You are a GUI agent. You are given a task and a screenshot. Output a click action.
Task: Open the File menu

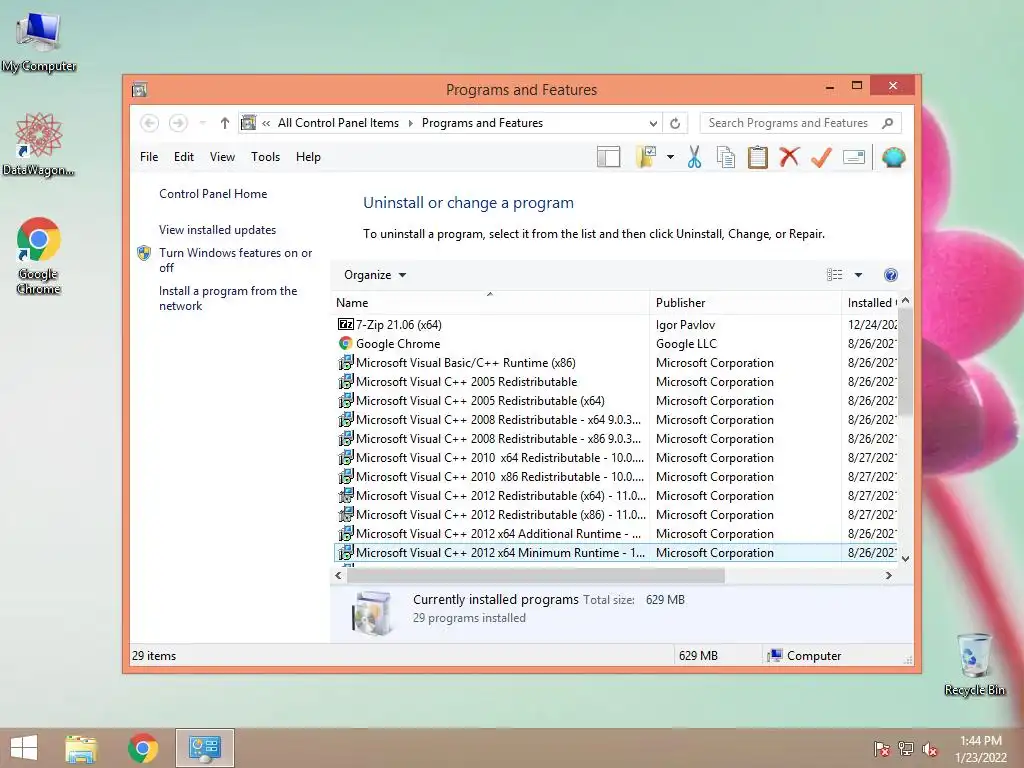click(x=149, y=157)
